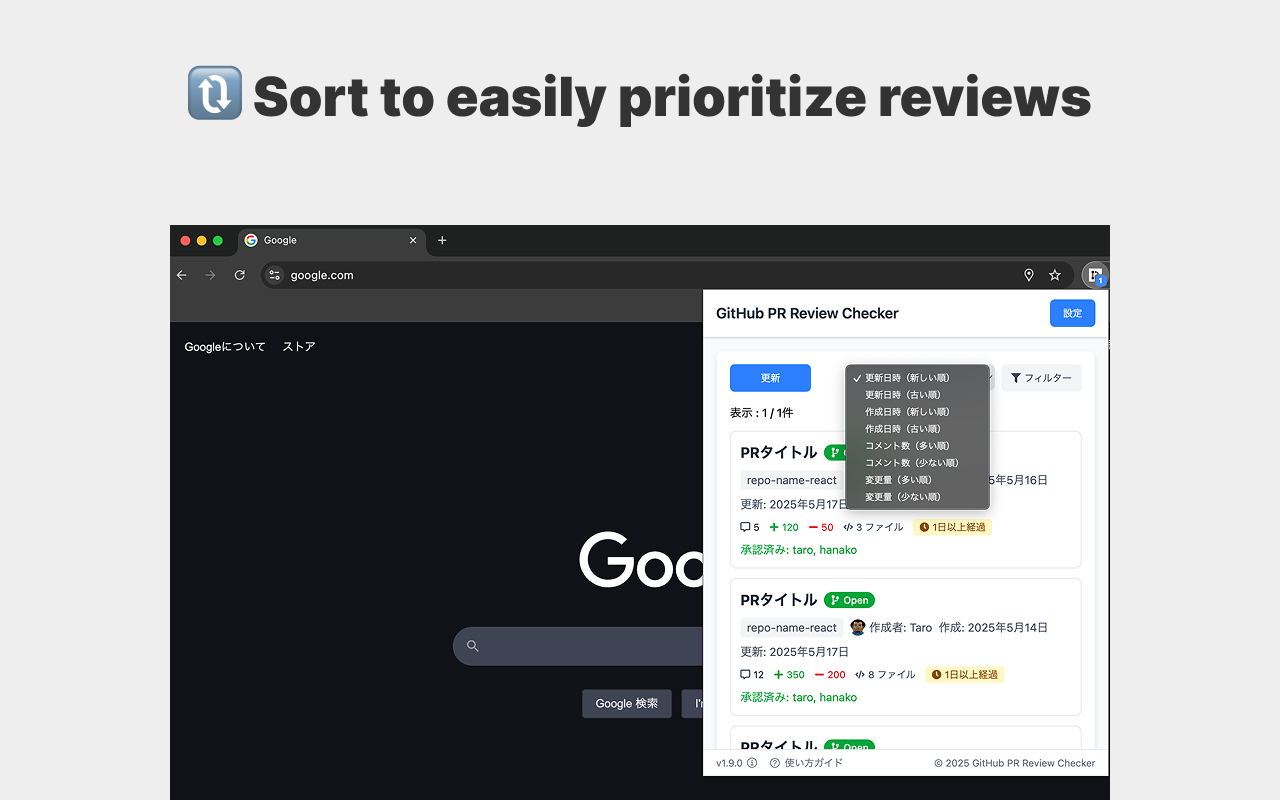Click 1日以上経過 badge in second PR card
The width and height of the screenshot is (1280, 800).
tap(964, 675)
